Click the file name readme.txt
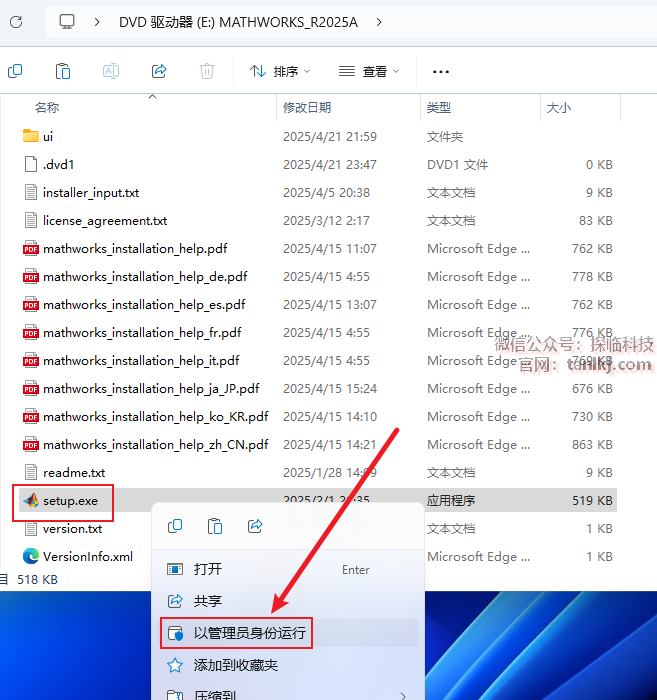Screen dimensions: 657x700 click(x=74, y=473)
